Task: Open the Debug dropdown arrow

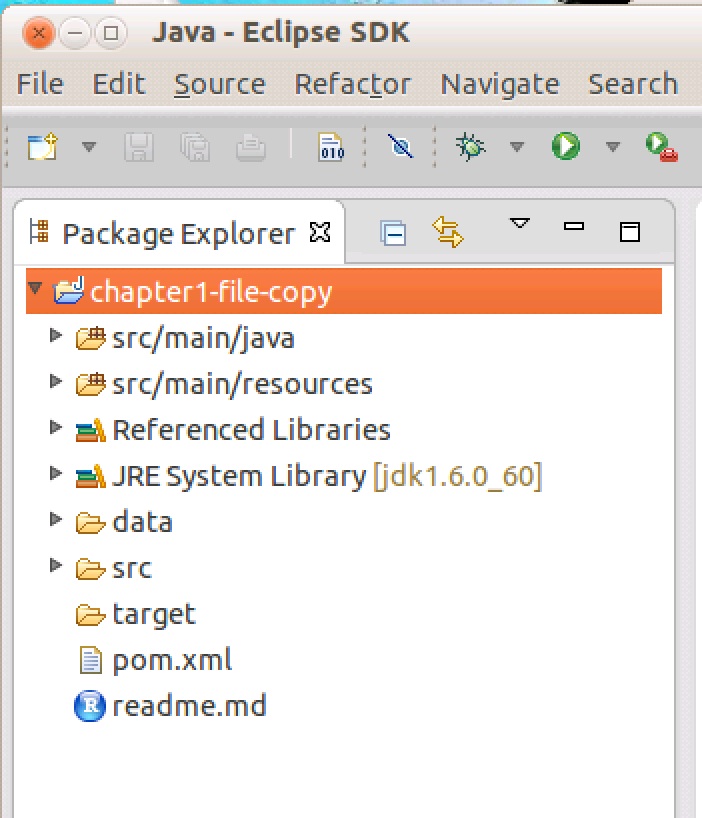Action: 516,148
